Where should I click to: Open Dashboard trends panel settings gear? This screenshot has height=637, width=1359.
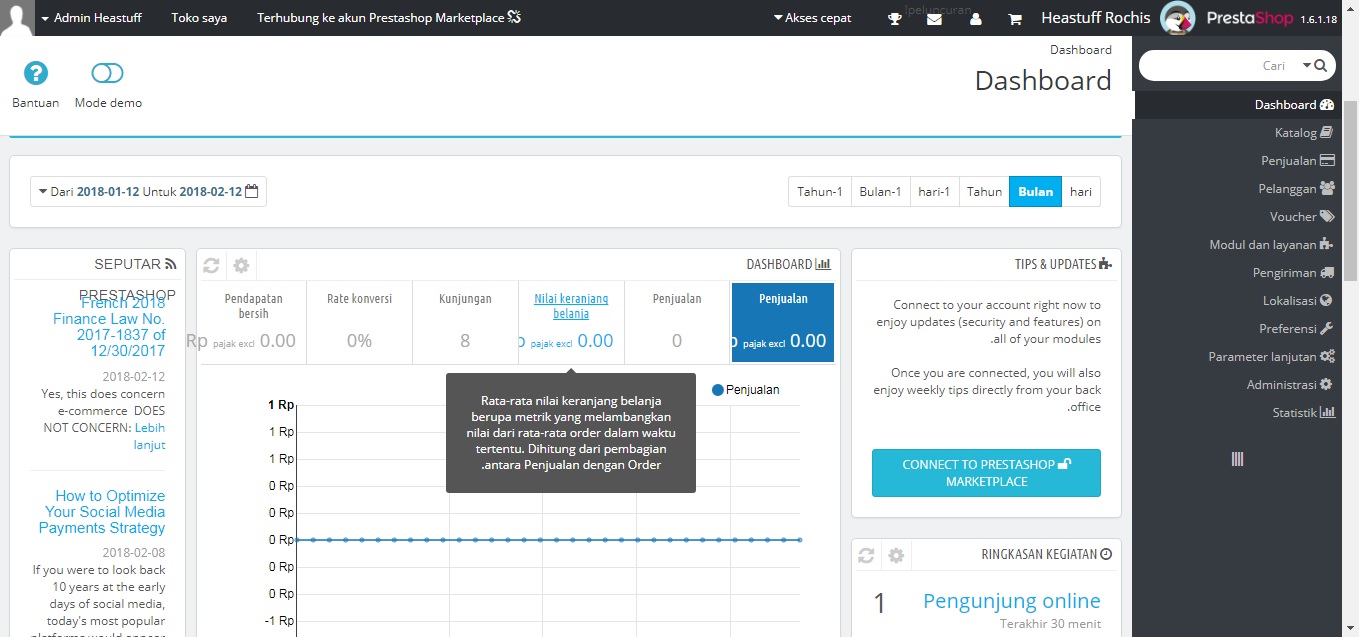[x=241, y=265]
